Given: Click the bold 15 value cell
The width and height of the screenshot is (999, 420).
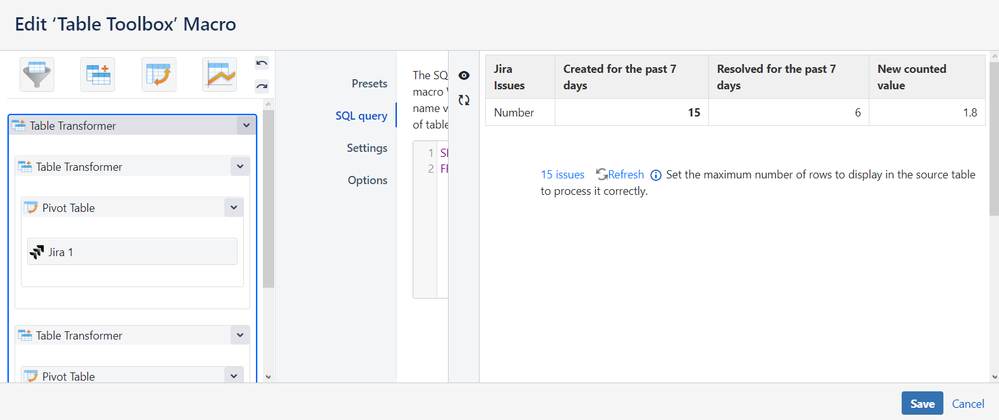Looking at the screenshot, I should coord(631,112).
